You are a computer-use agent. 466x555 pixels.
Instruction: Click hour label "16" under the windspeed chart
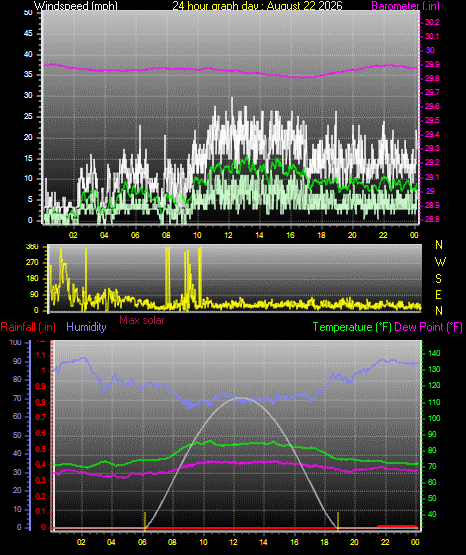290,235
